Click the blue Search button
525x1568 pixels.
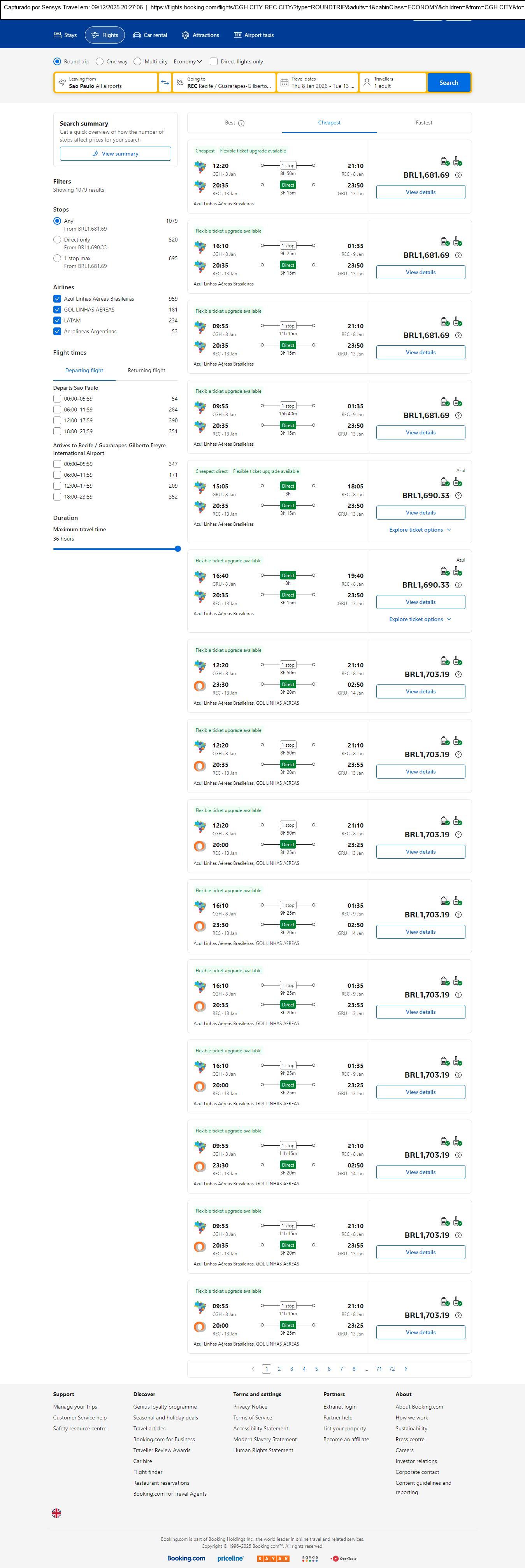point(448,83)
